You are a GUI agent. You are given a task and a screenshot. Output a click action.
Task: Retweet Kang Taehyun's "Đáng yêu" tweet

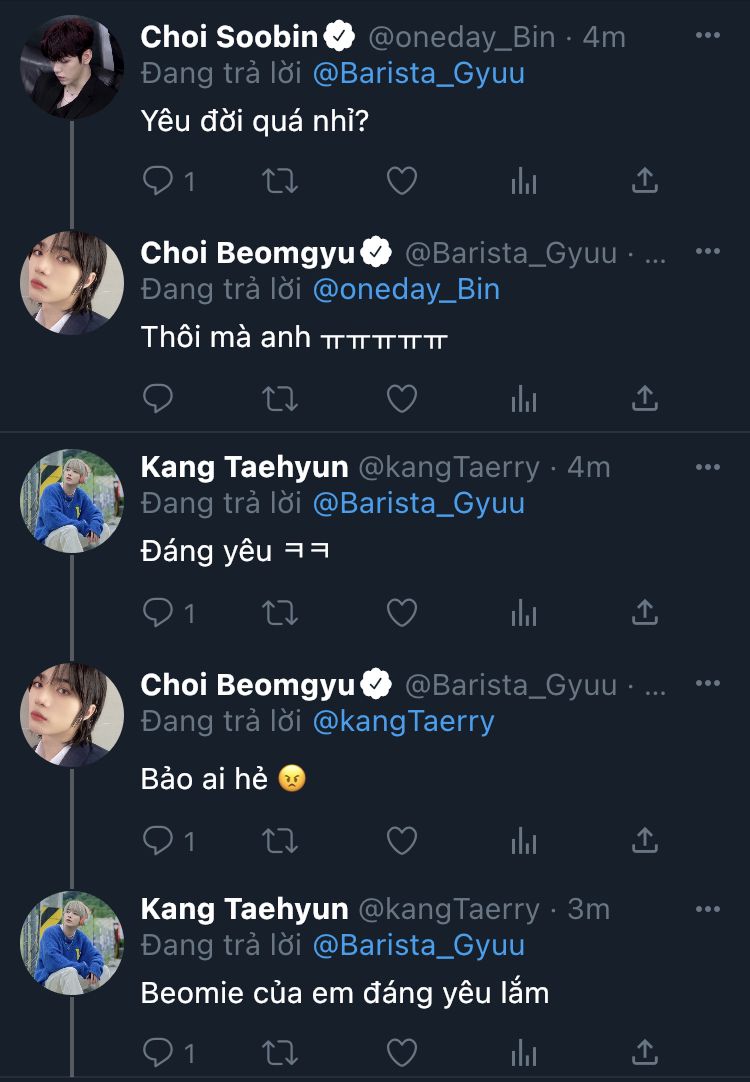point(279,612)
